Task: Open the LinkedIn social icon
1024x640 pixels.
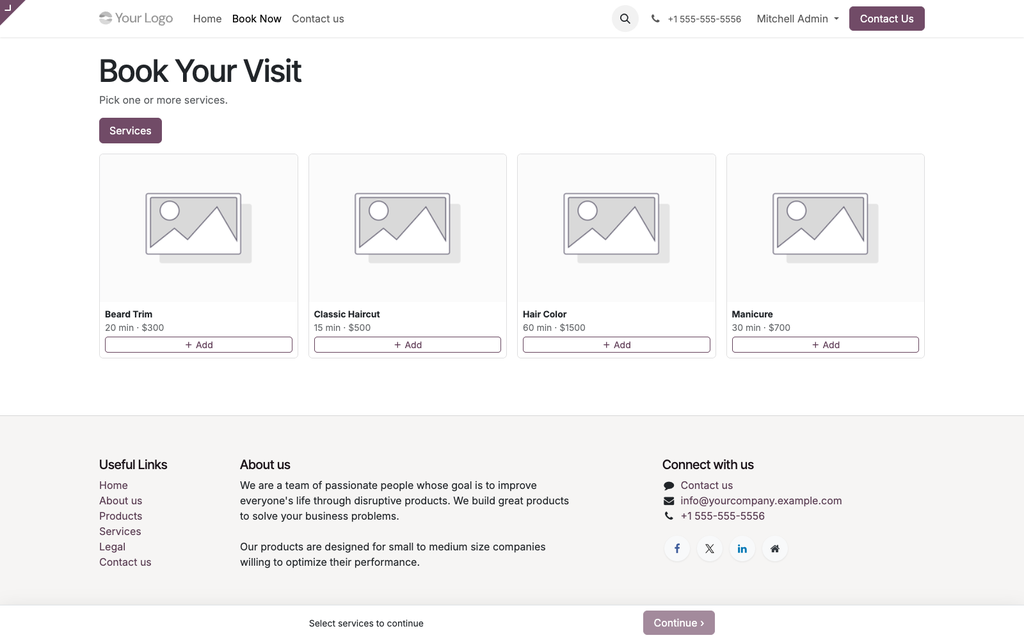Action: coord(742,549)
